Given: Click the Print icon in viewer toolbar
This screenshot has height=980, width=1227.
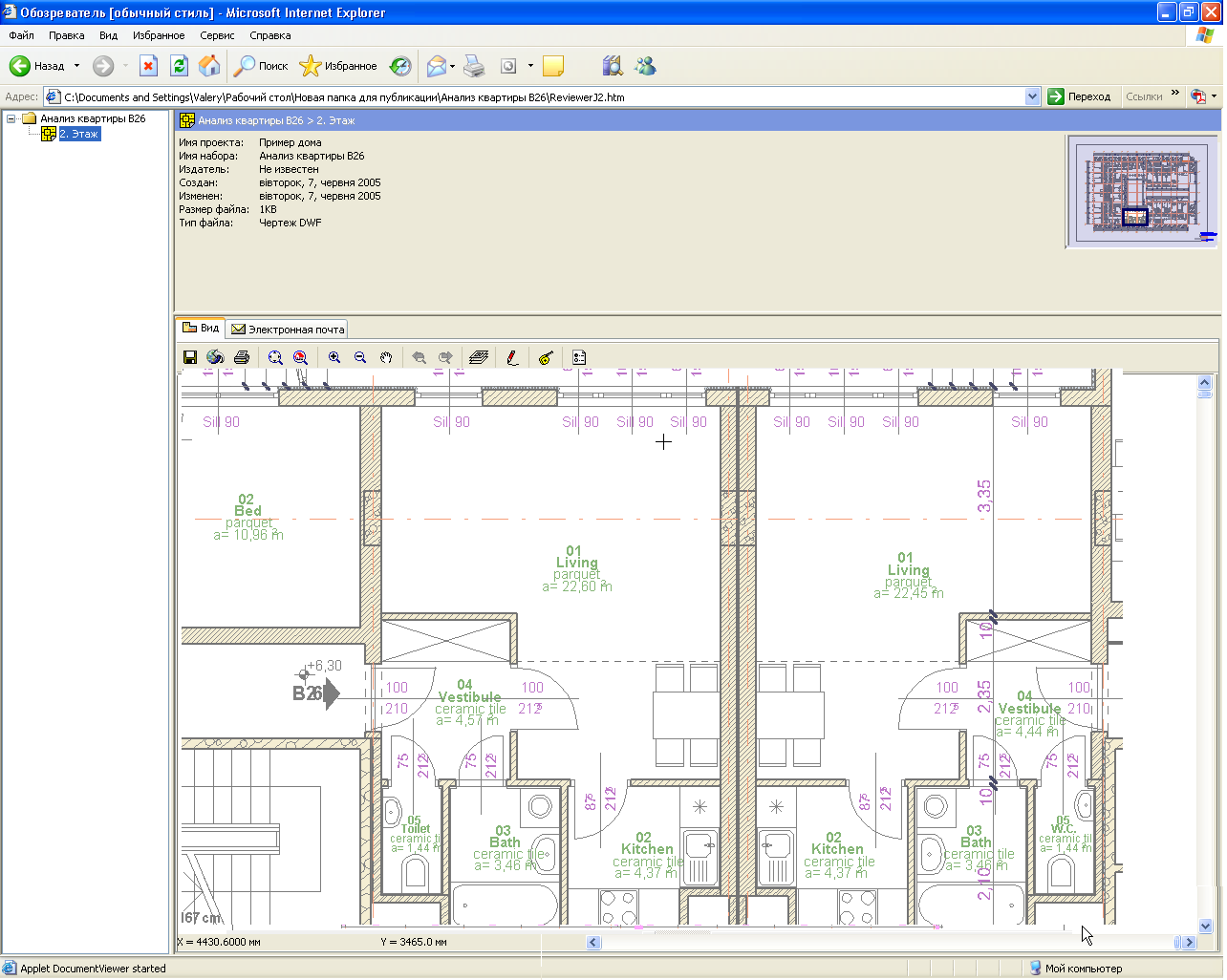Looking at the screenshot, I should 242,357.
